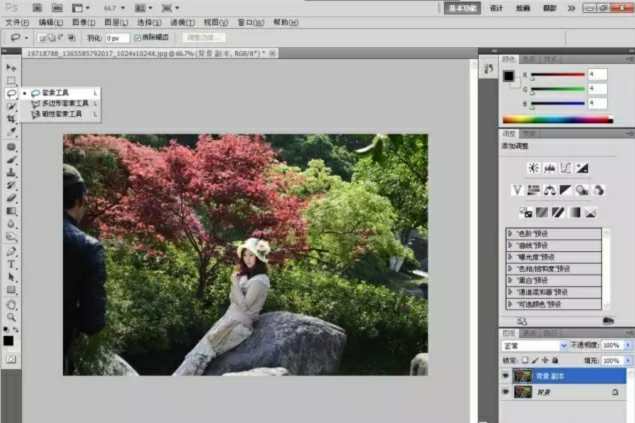635x423 pixels.
Task: Expand the 可选颜色 presets group
Action: click(510, 304)
